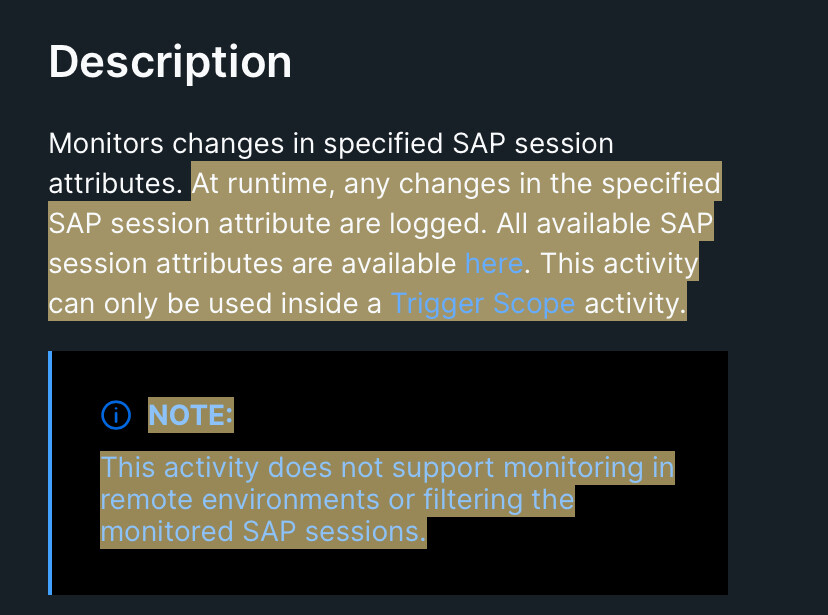This screenshot has height=615, width=828.
Task: Click the word 'attributes.' before the highlight
Action: click(115, 184)
